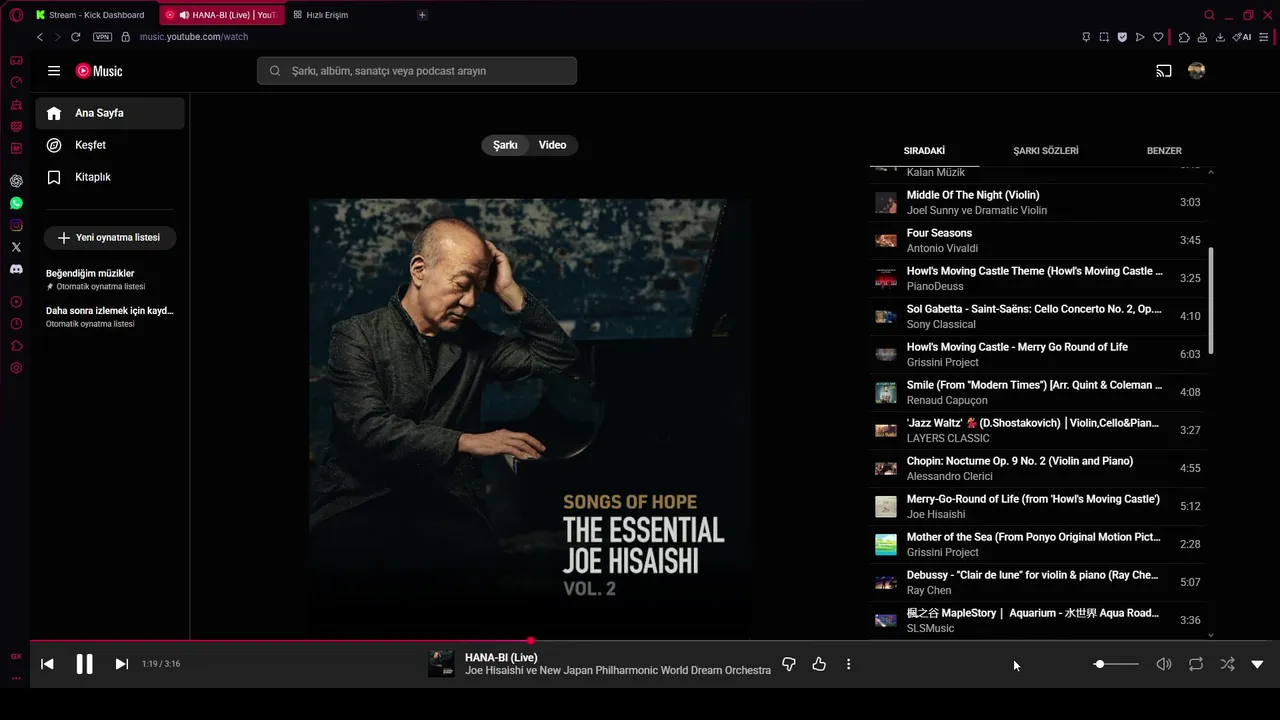Screen dimensions: 1280x720
Task: Open the Opera GX main menu logo
Action: (x=16, y=15)
